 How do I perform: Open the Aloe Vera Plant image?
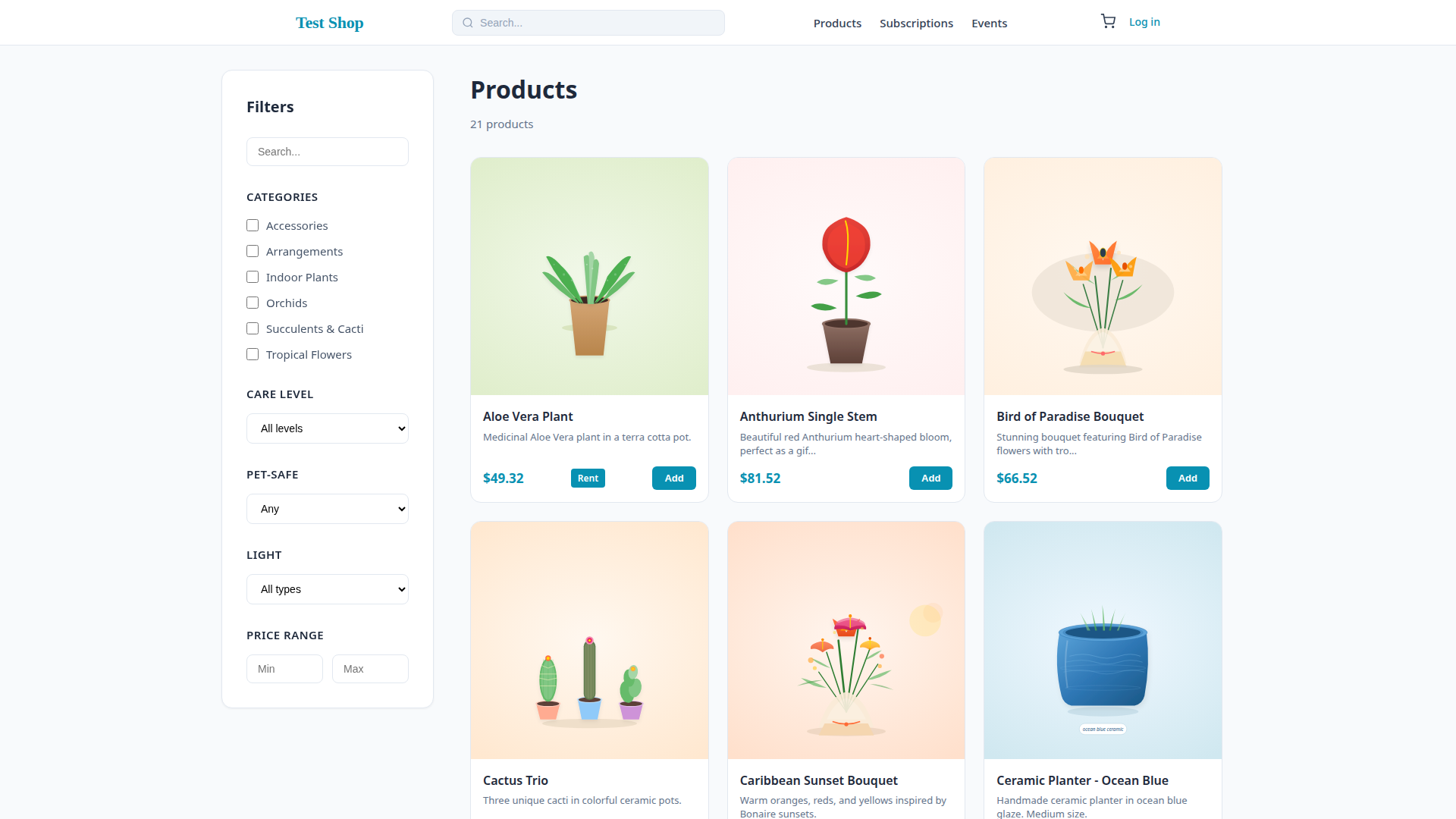(x=589, y=276)
